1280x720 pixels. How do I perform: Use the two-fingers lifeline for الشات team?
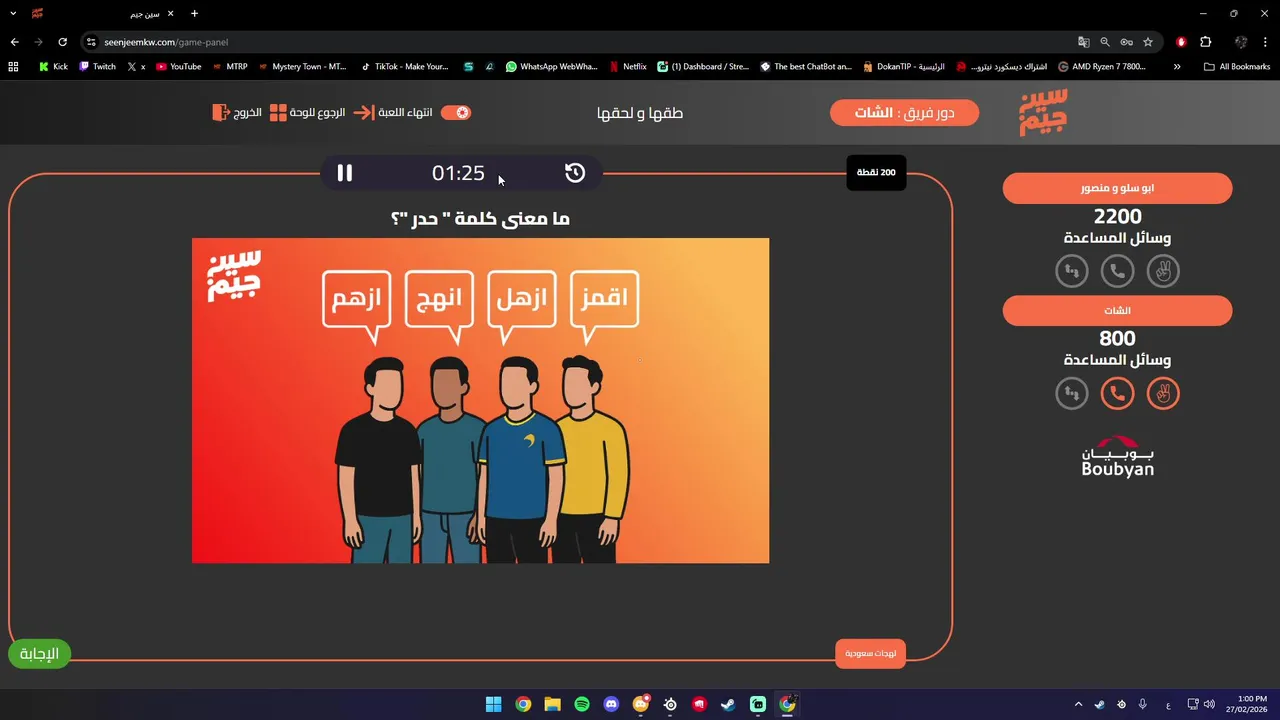point(1163,394)
